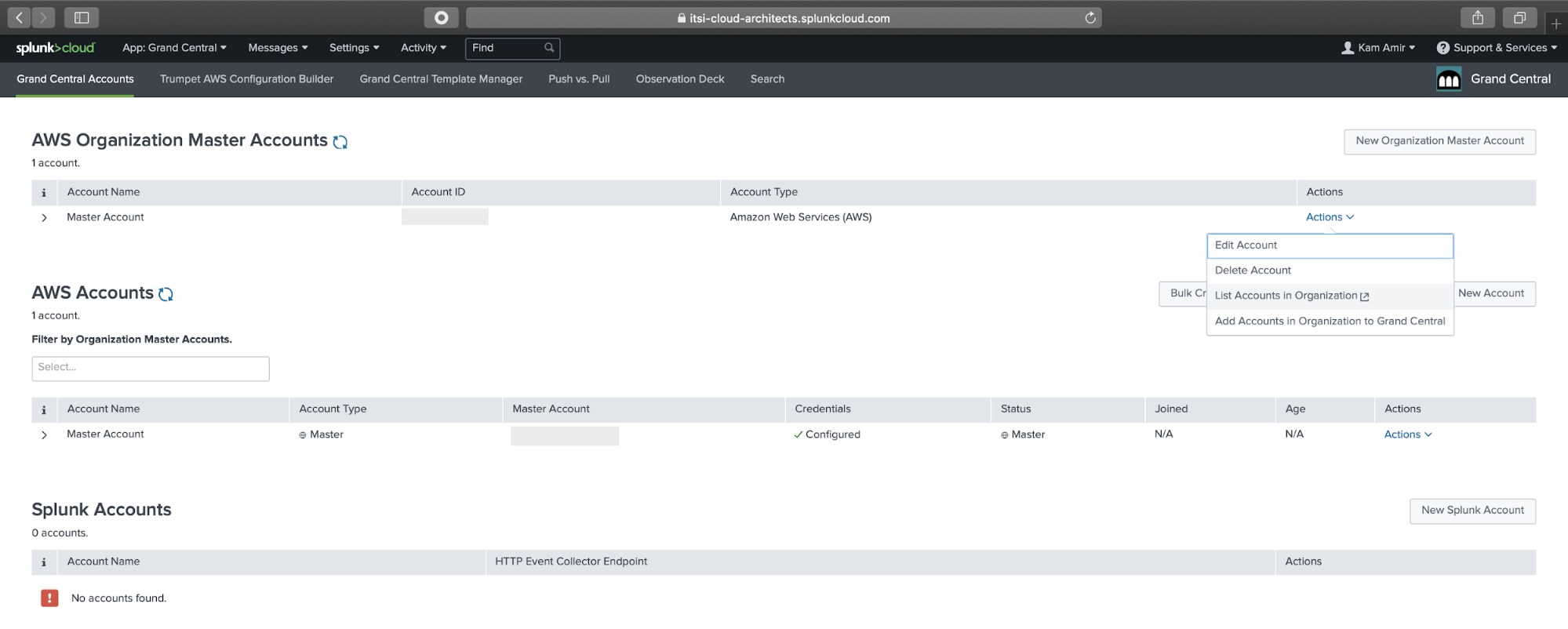1568x629 pixels.
Task: Go back with the browser back arrow
Action: click(x=19, y=17)
